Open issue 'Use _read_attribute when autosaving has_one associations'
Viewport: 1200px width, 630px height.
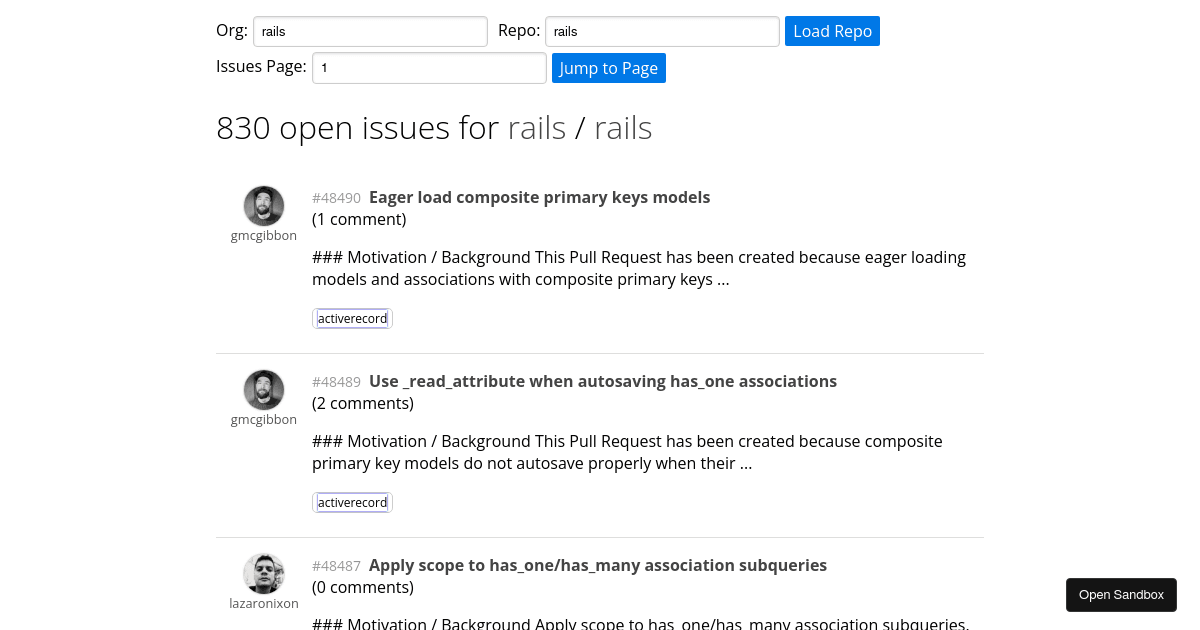(x=603, y=381)
